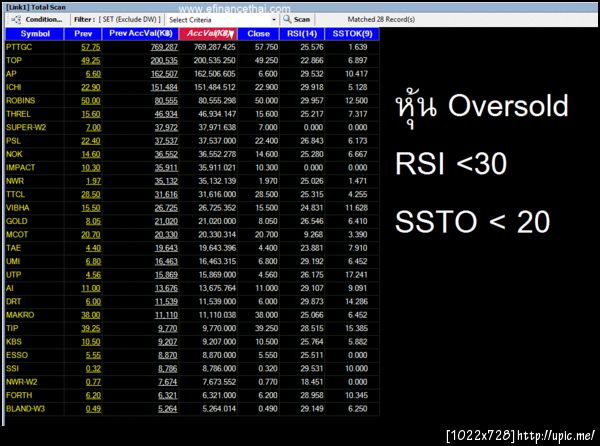Sort by the Symbol column header

(34, 34)
